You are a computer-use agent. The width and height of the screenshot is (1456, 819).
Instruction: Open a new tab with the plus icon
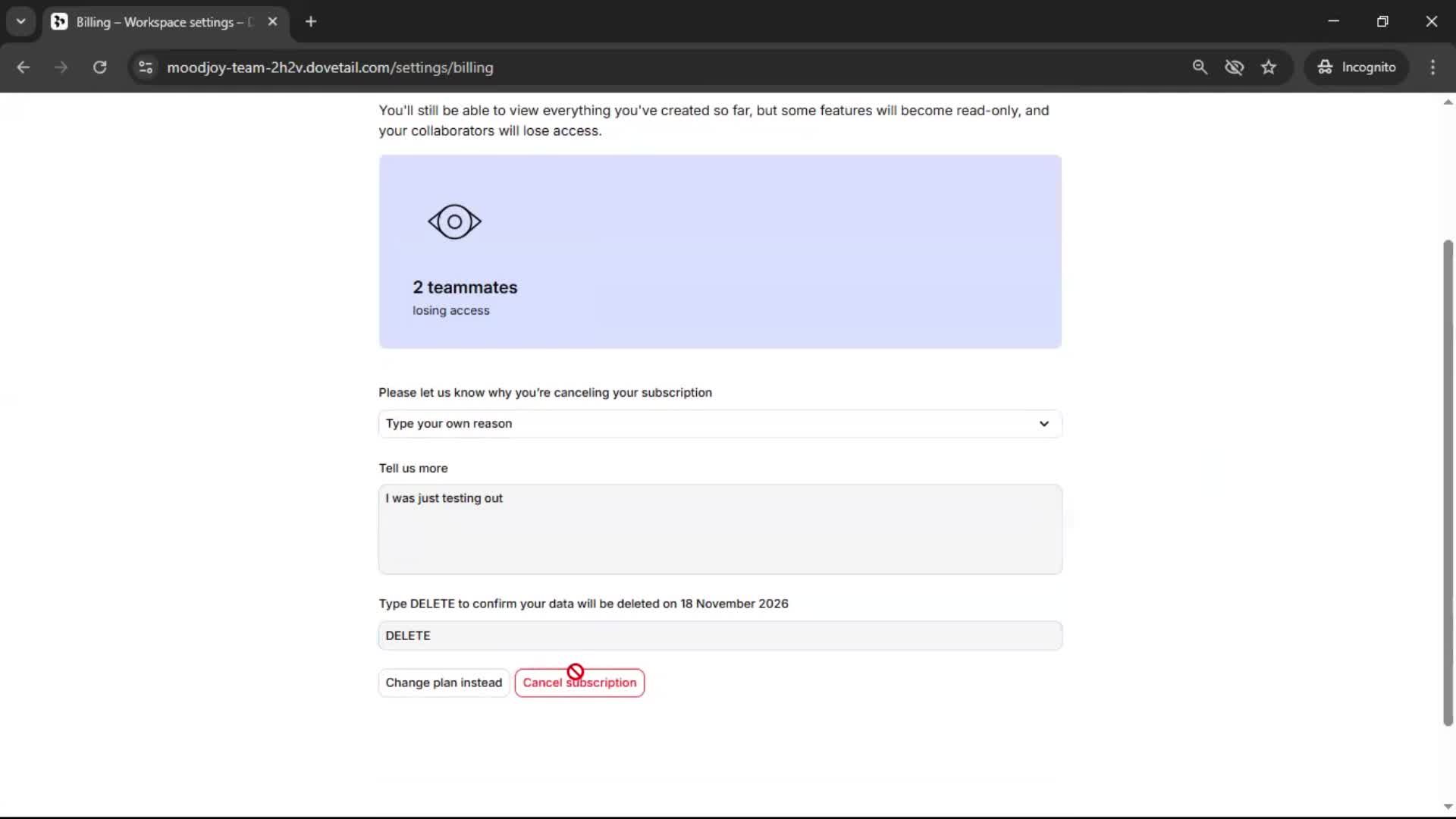(x=311, y=22)
